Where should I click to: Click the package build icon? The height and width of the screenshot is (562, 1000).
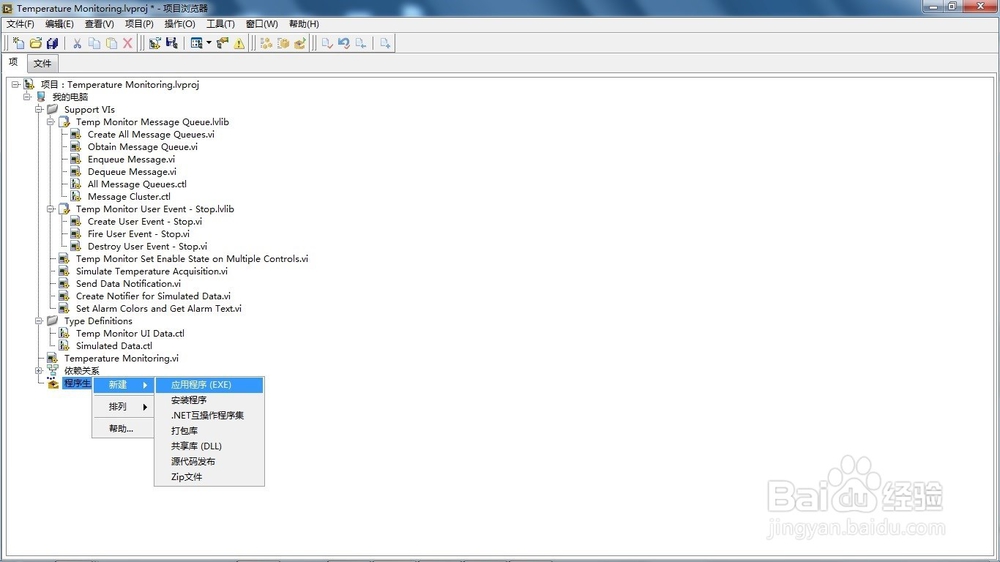[283, 43]
